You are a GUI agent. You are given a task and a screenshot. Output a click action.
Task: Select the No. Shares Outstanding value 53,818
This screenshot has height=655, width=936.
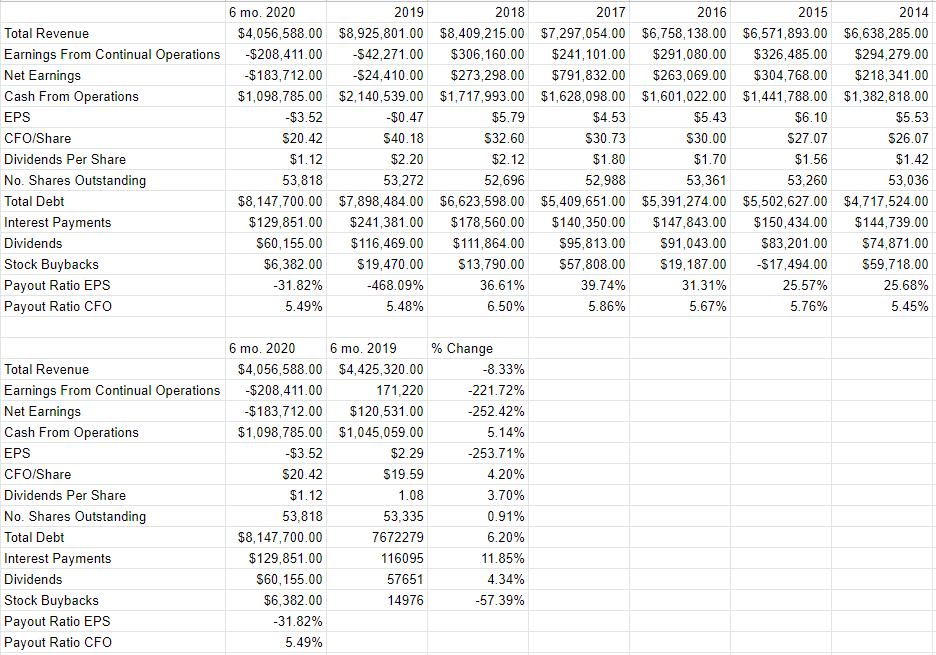(x=301, y=516)
